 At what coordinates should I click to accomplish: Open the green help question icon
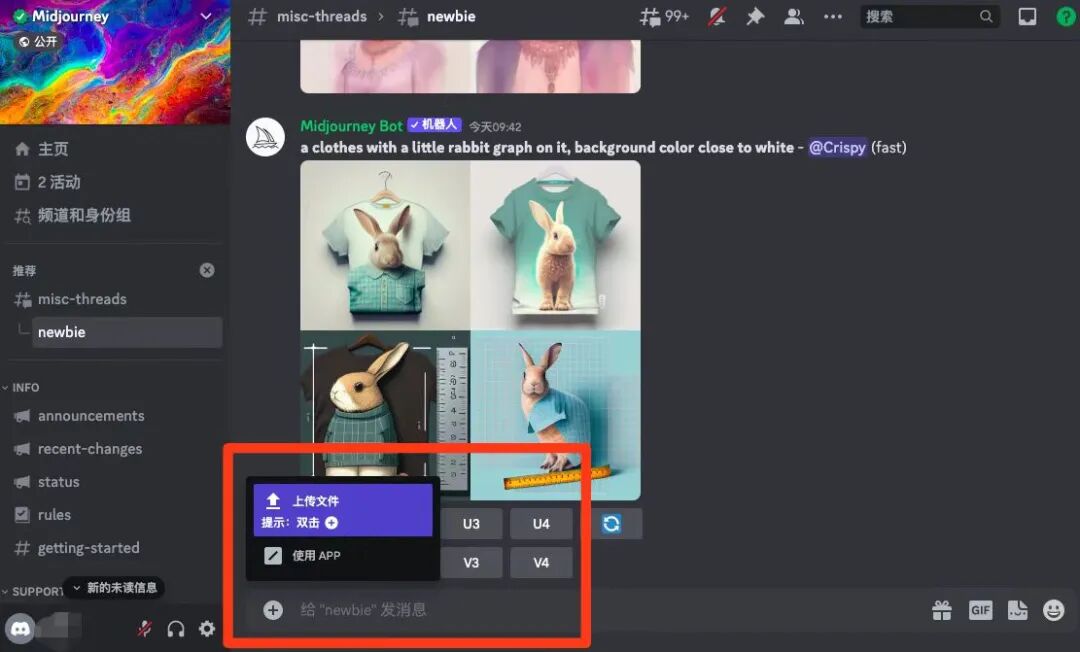pyautogui.click(x=1066, y=17)
